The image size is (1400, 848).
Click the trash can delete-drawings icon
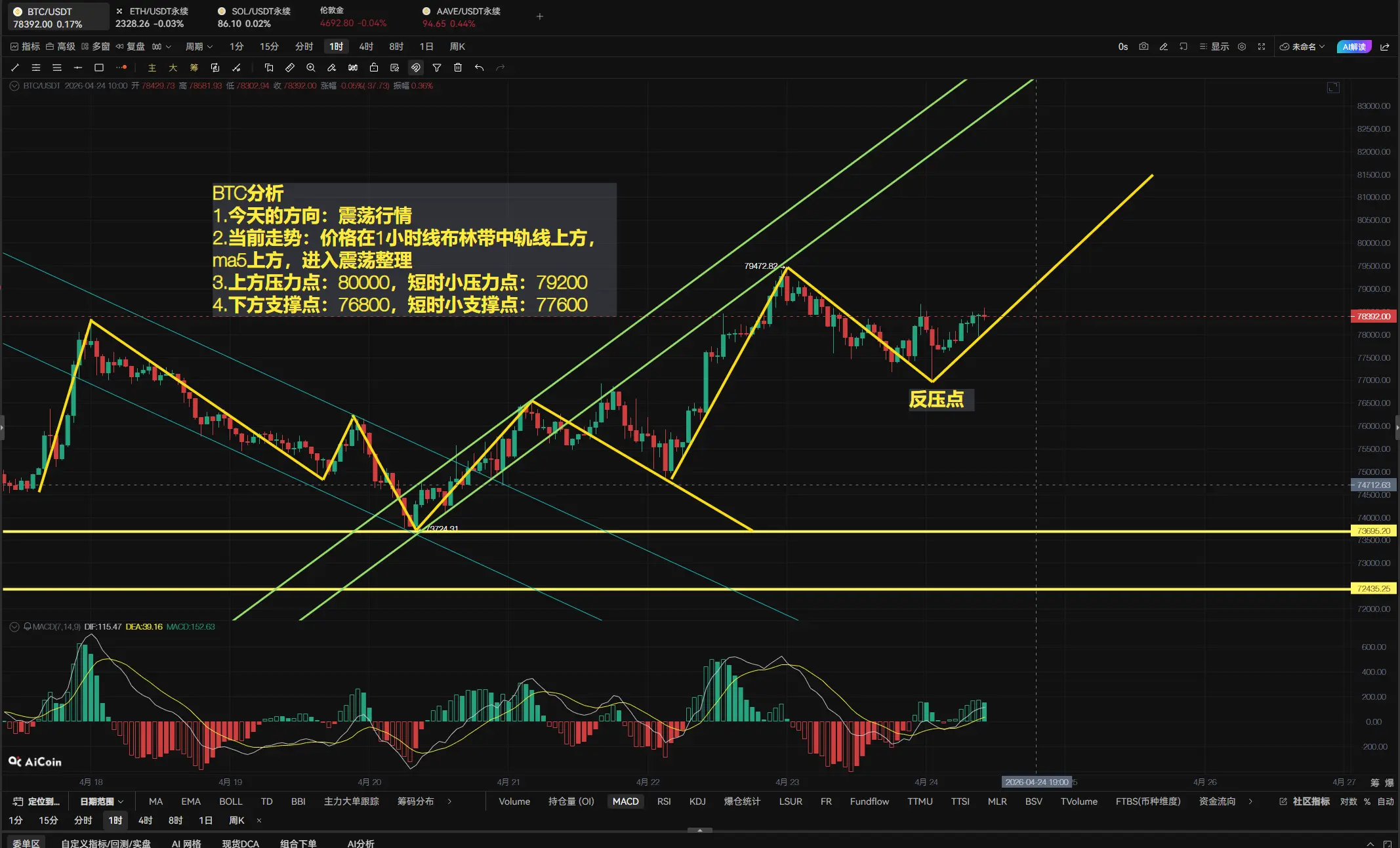pyautogui.click(x=458, y=68)
